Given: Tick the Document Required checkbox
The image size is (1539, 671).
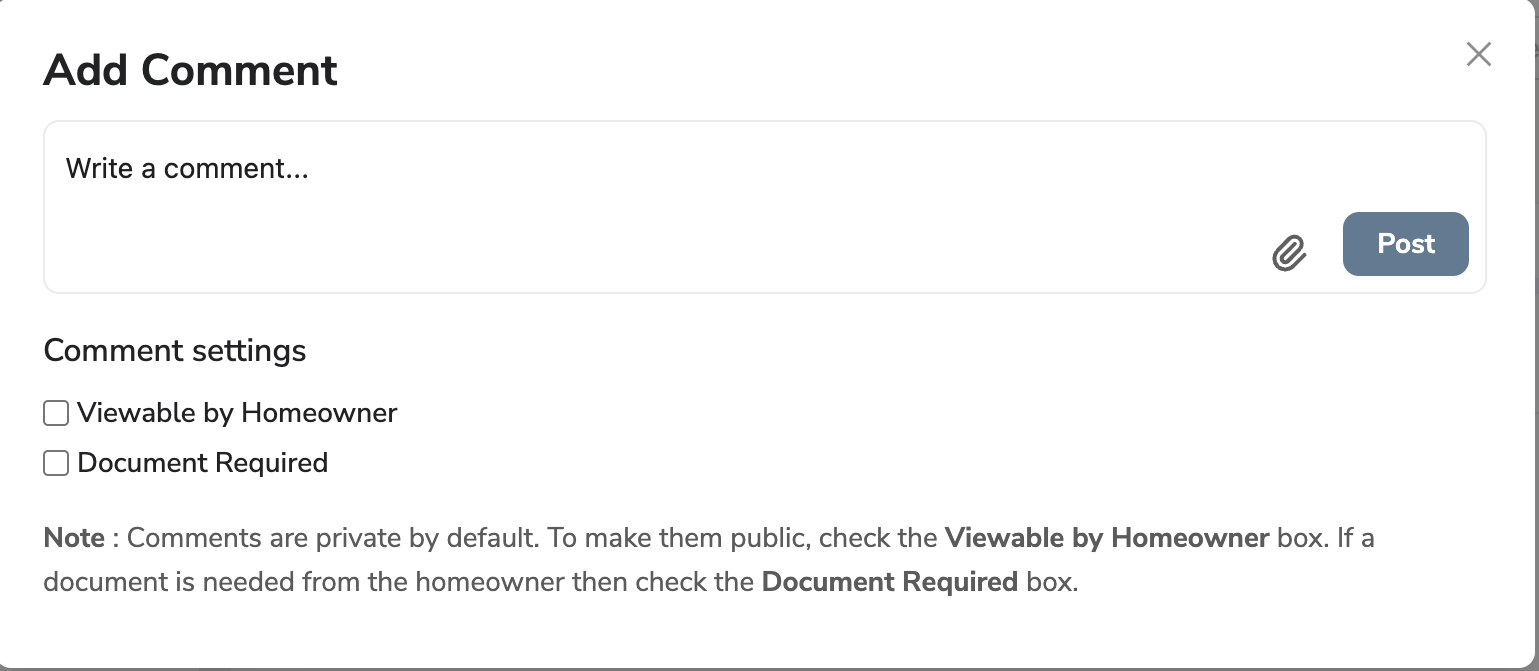Looking at the screenshot, I should click(56, 463).
